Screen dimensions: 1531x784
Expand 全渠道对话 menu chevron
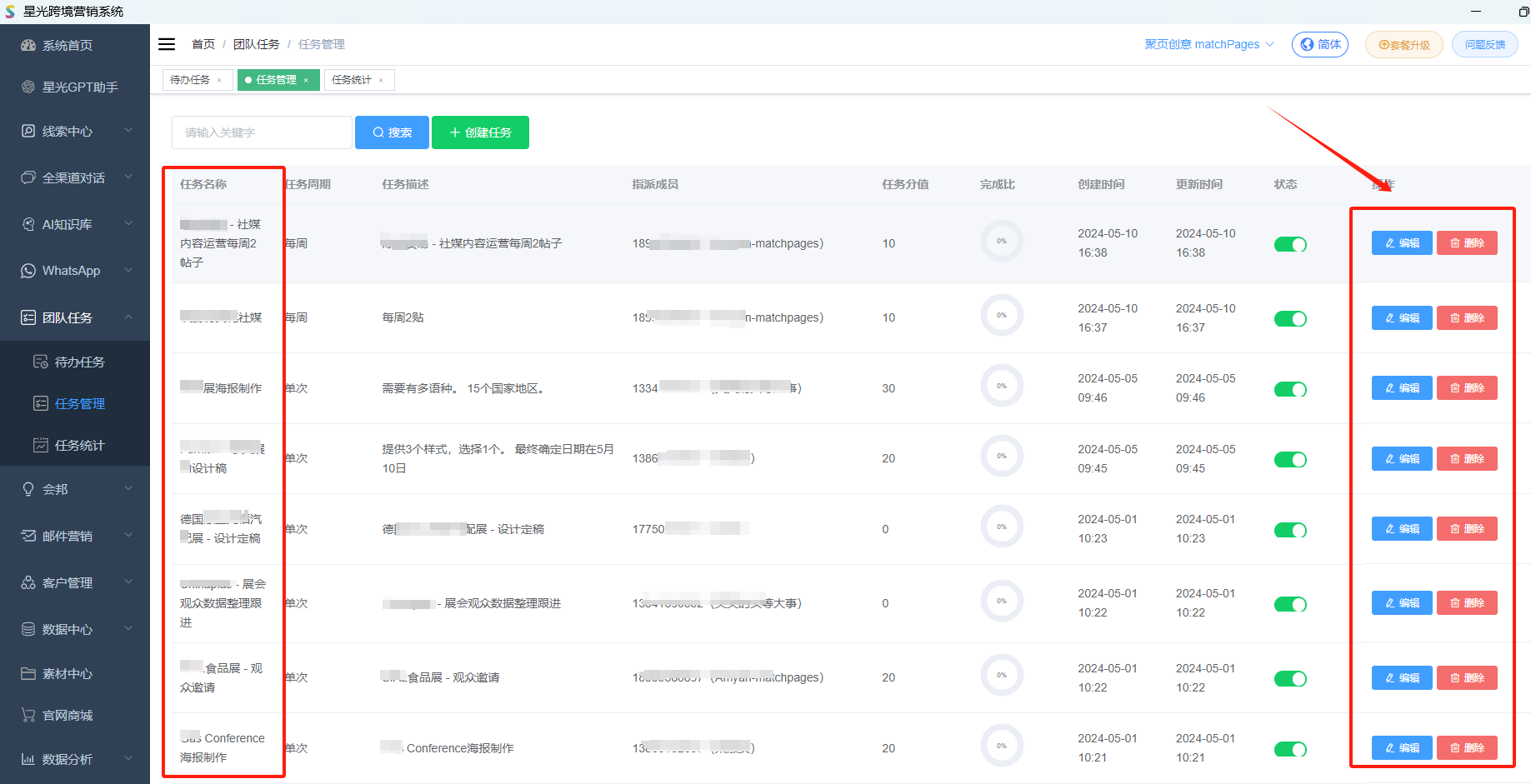click(128, 177)
